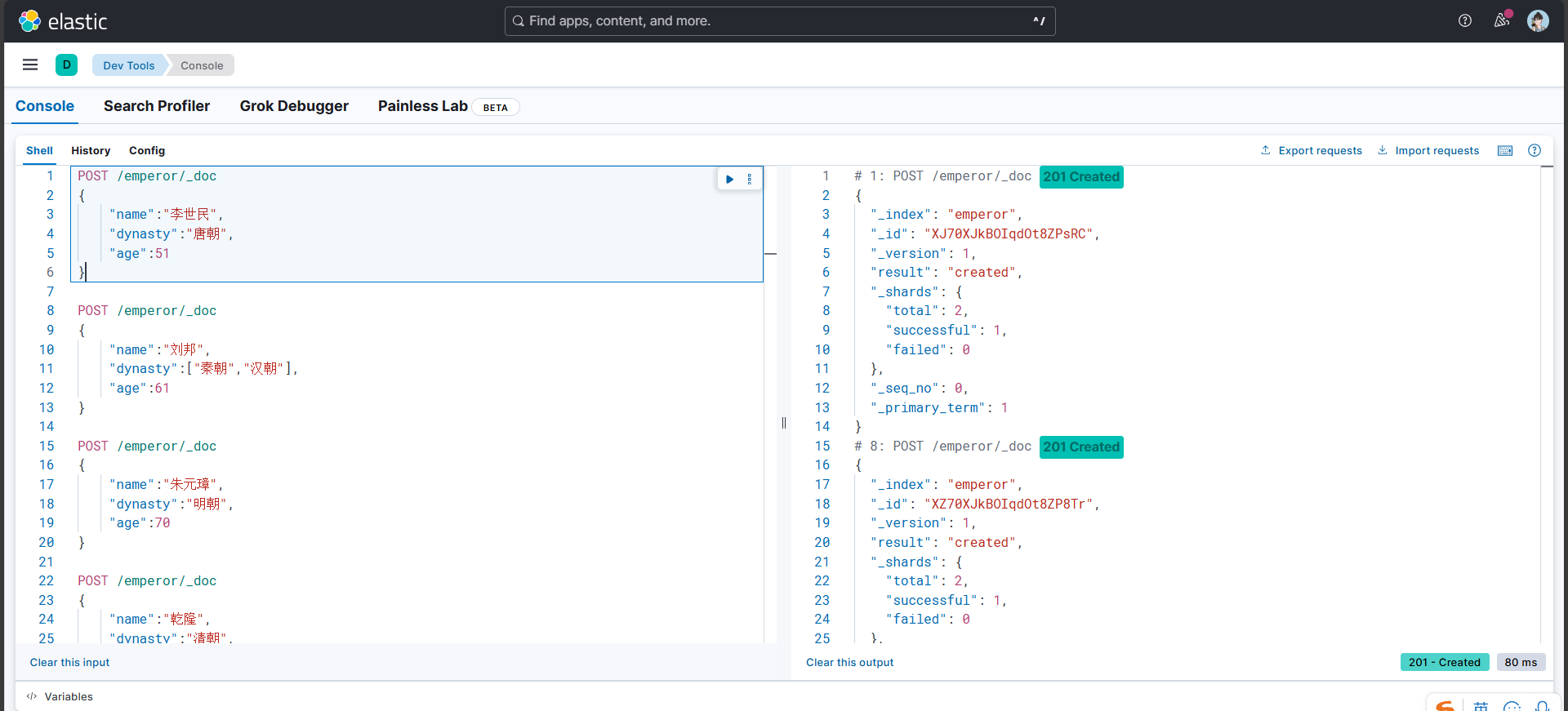Open console help question mark icon

(1535, 151)
